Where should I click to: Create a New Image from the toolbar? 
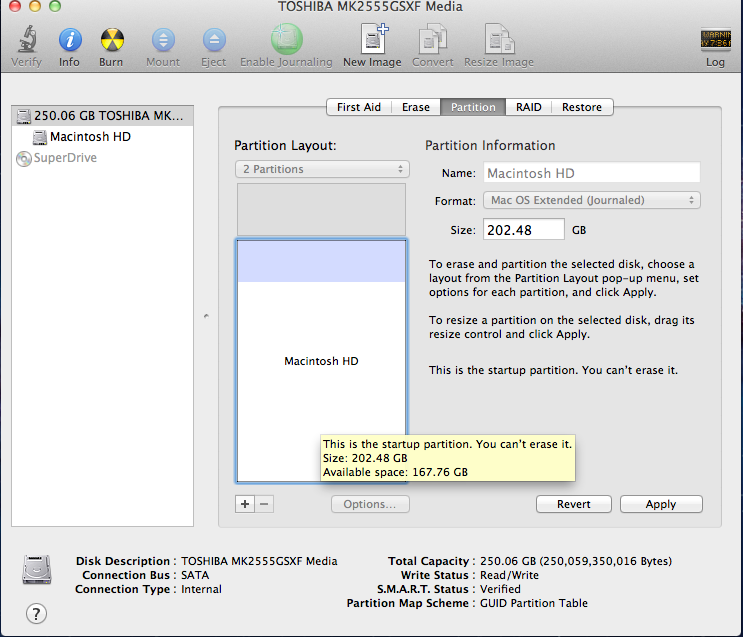(373, 39)
